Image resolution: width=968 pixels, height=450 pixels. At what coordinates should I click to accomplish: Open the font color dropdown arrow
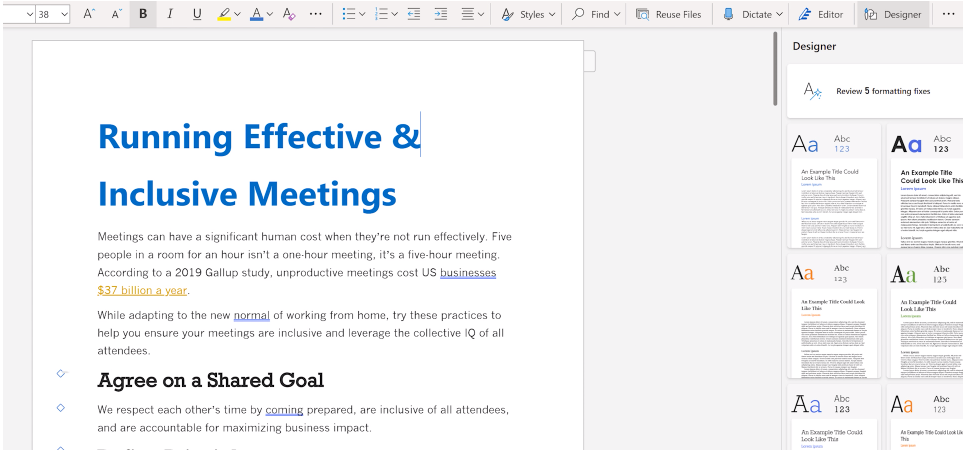click(270, 15)
